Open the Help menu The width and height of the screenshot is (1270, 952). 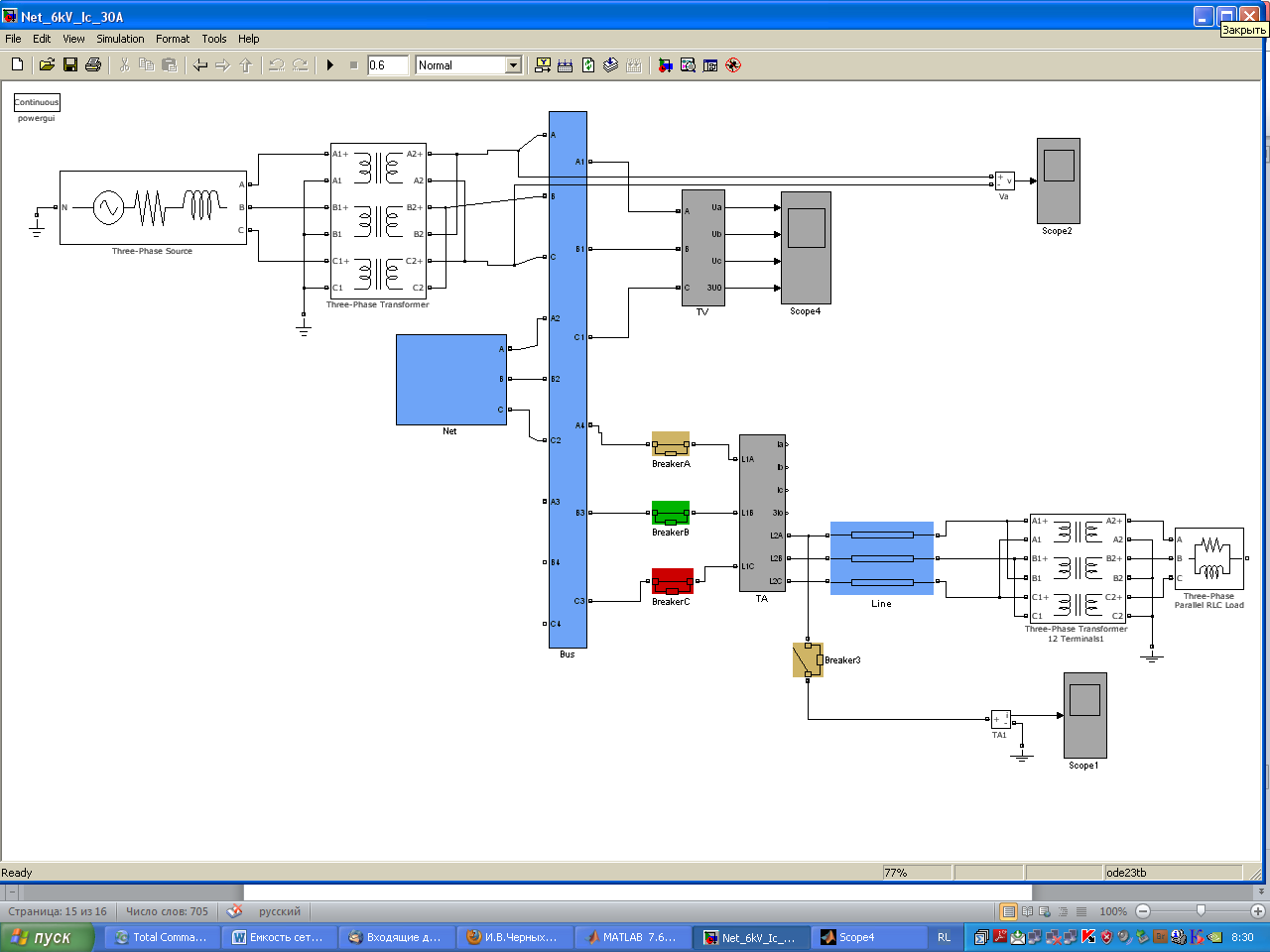pos(249,39)
